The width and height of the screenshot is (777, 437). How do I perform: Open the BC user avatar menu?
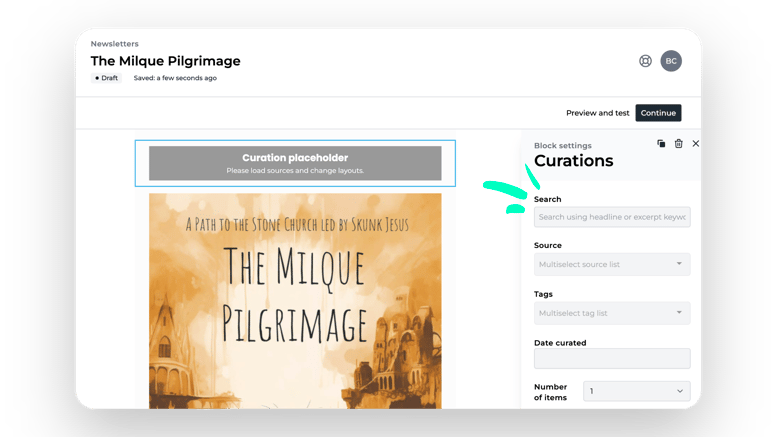coord(671,61)
